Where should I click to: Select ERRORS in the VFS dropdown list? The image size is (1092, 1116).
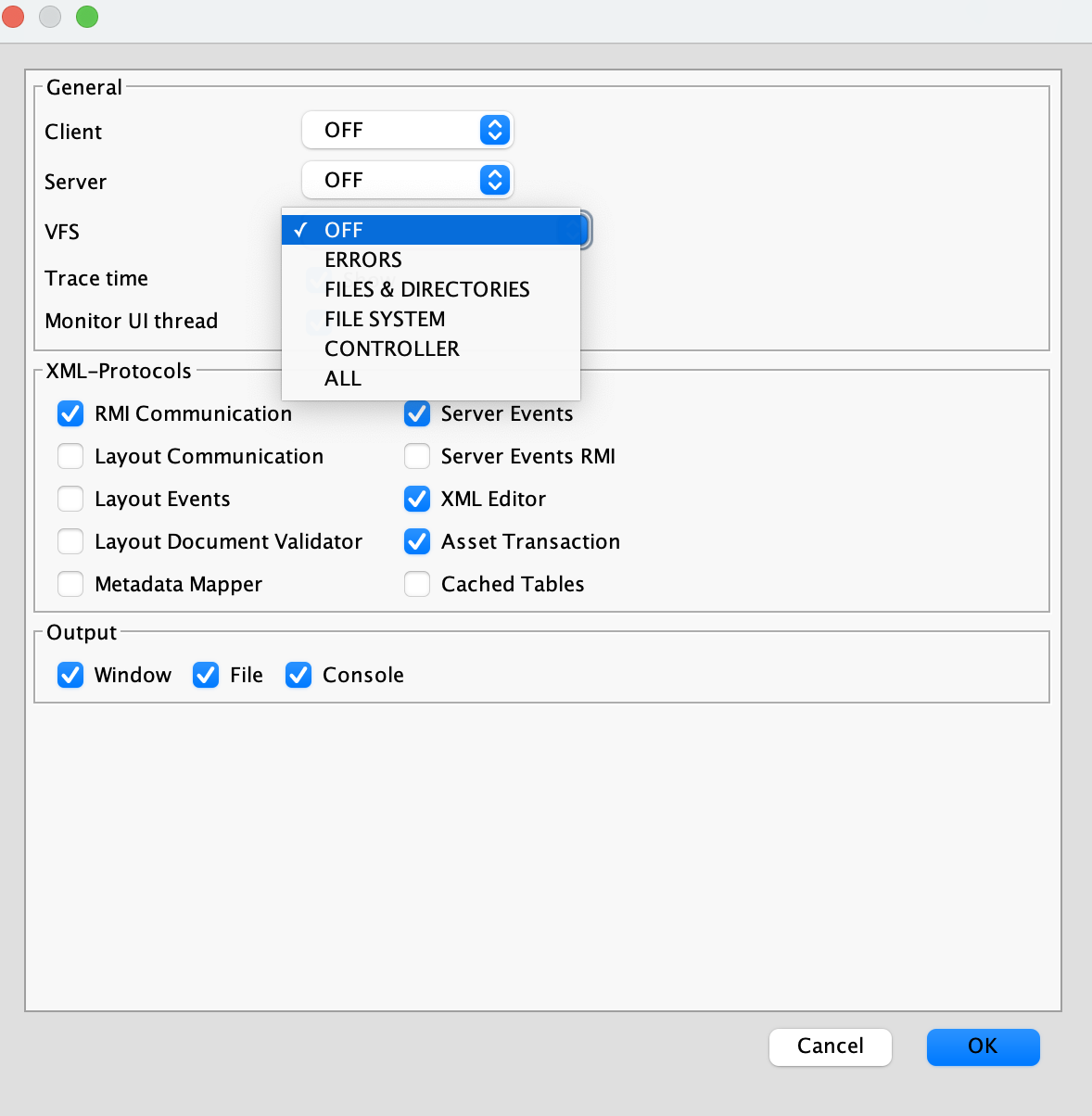point(362,260)
